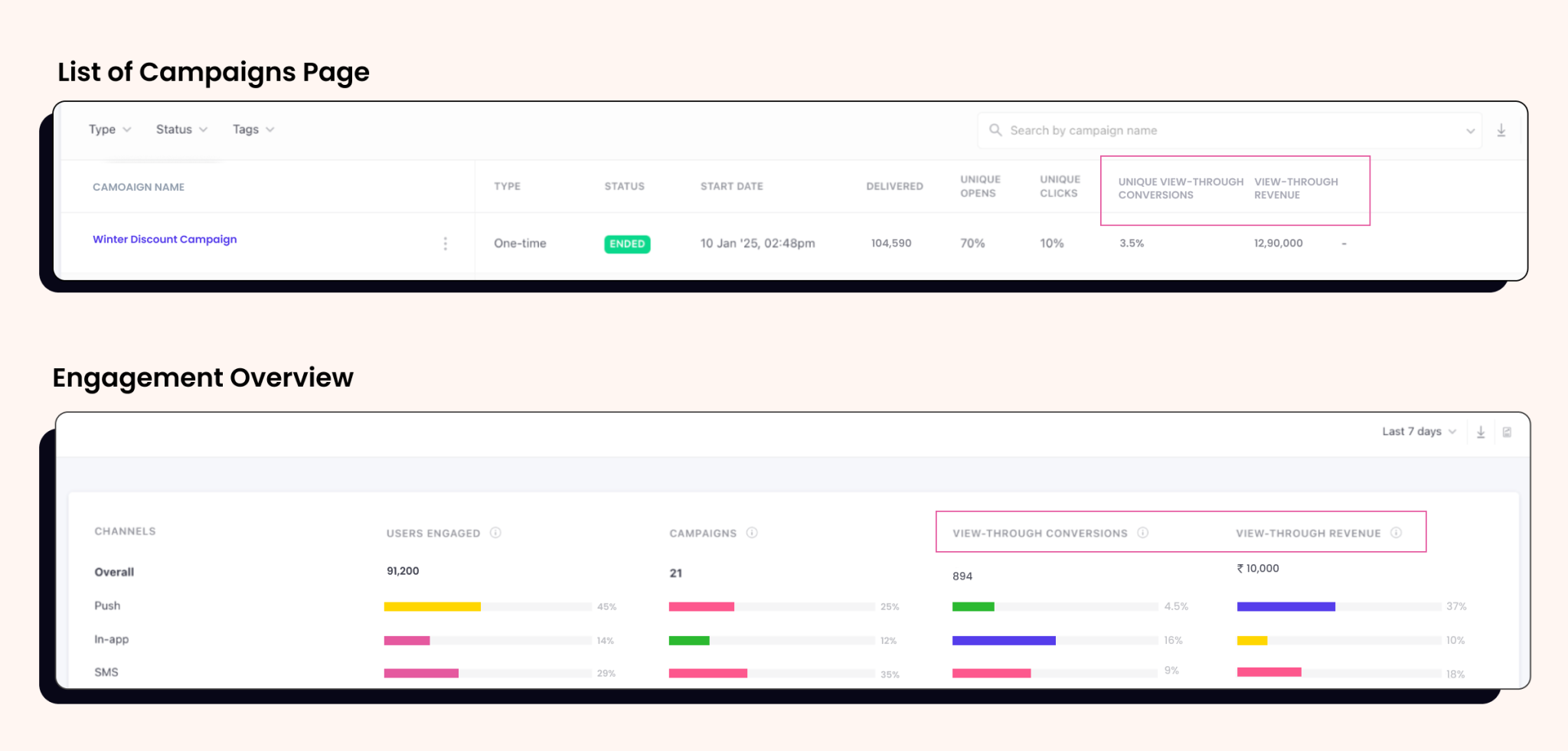Select the Push channel row

point(107,606)
